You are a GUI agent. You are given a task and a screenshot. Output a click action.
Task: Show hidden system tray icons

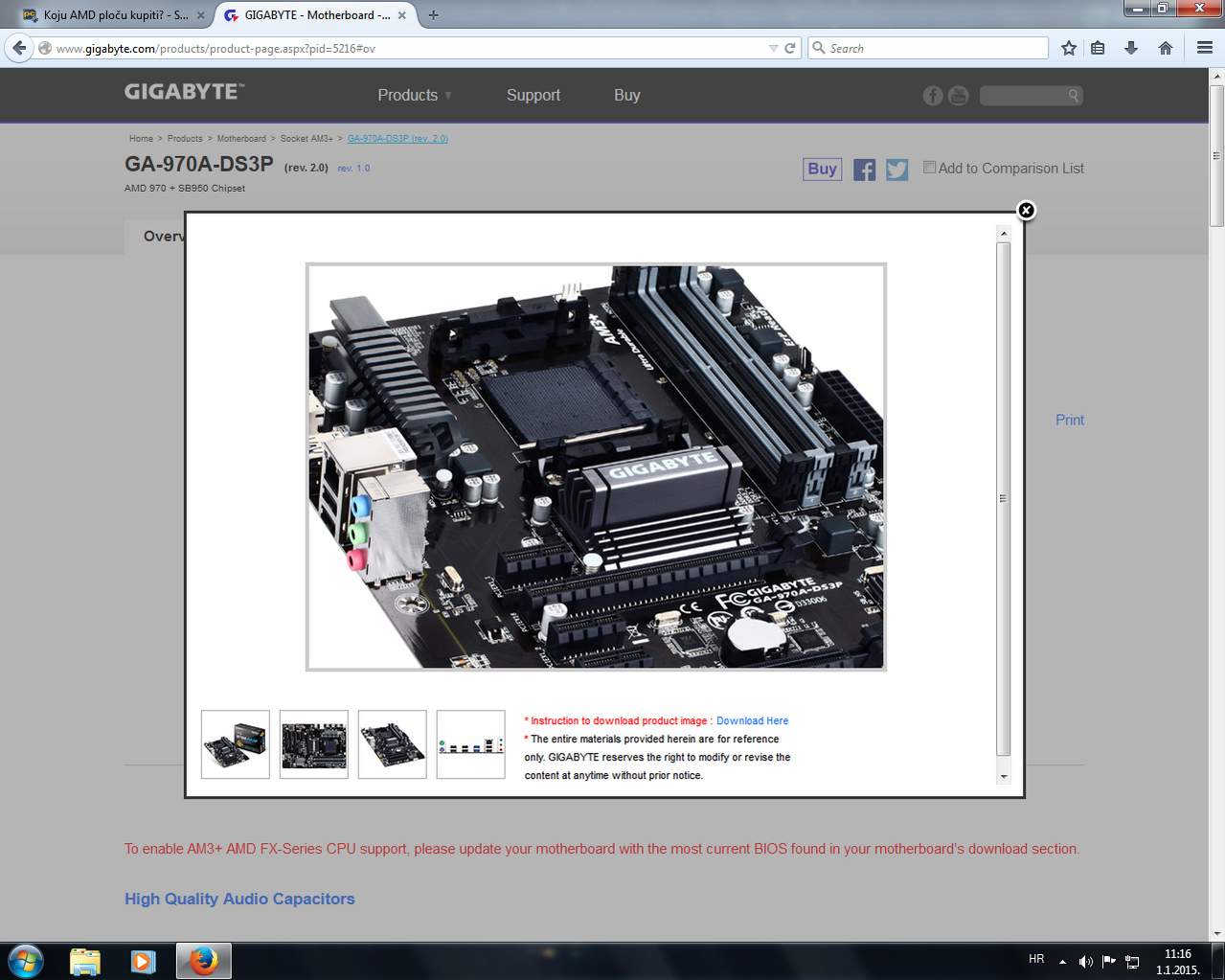coord(1062,961)
